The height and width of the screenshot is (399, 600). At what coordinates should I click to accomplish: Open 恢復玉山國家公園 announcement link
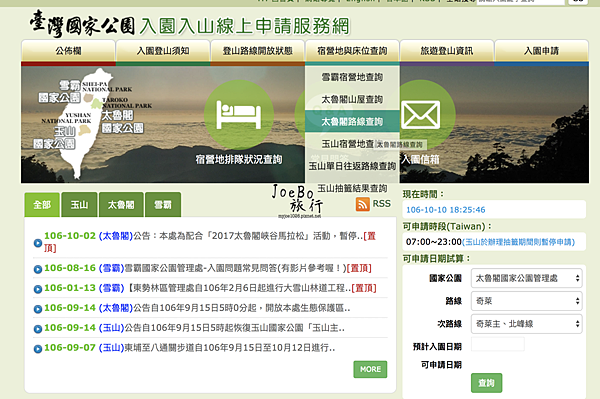tap(194, 328)
